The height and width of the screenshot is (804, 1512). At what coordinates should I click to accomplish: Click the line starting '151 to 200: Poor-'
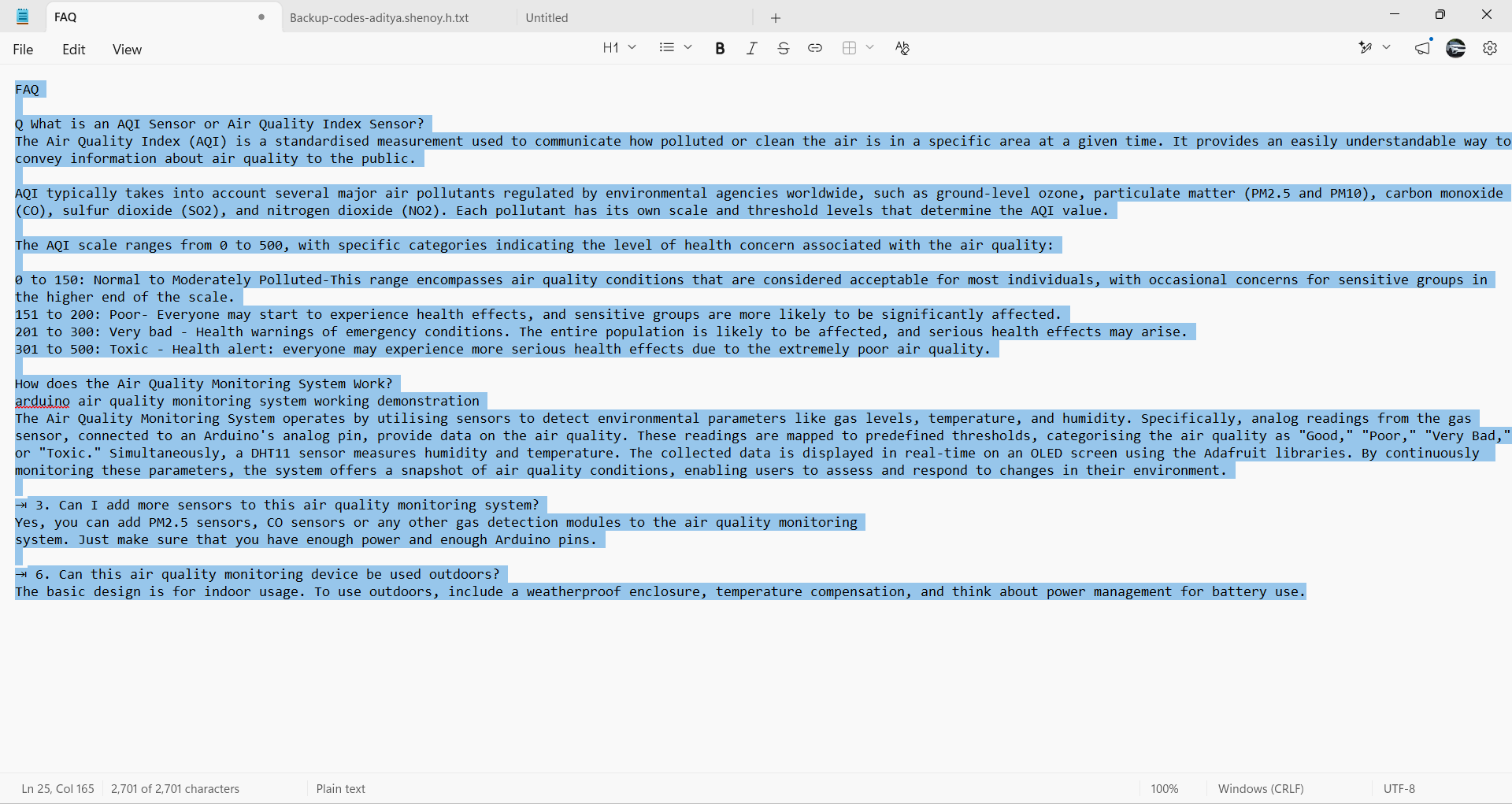[x=539, y=315]
